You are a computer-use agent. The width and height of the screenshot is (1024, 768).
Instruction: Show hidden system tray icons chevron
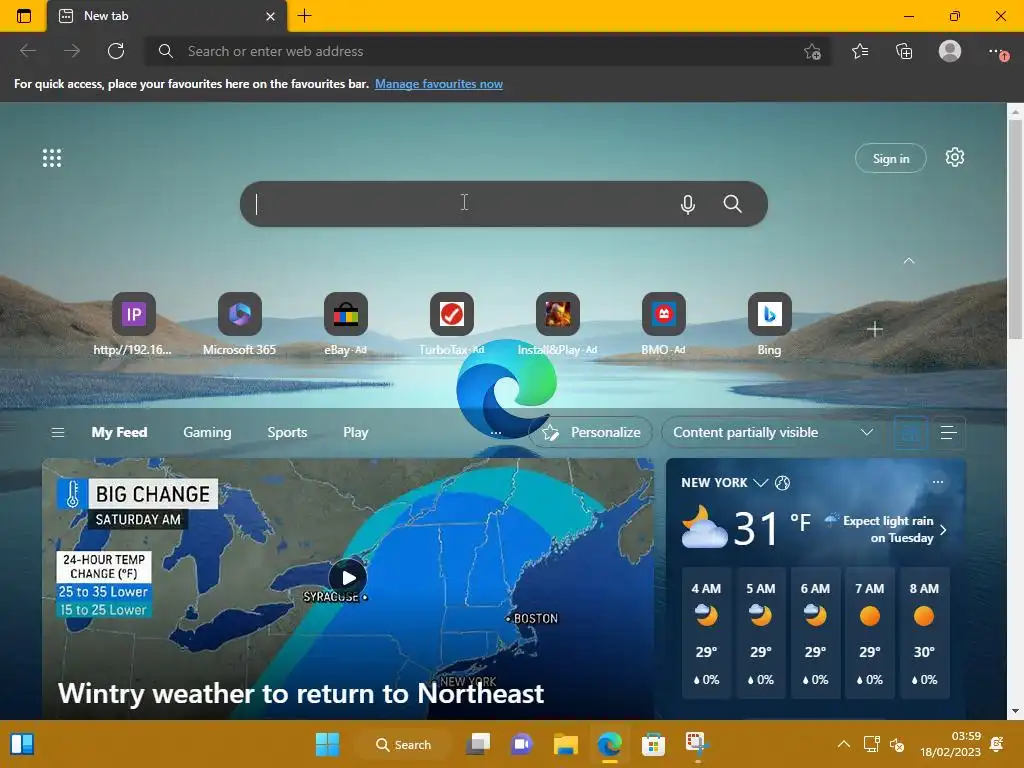(844, 744)
